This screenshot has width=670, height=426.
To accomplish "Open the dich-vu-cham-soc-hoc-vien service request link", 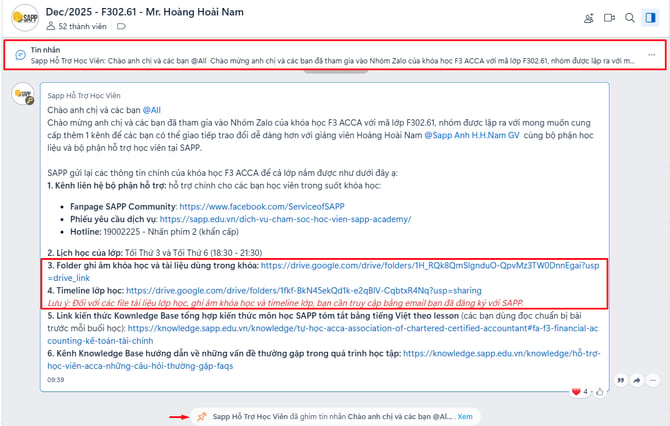I will pyautogui.click(x=285, y=219).
